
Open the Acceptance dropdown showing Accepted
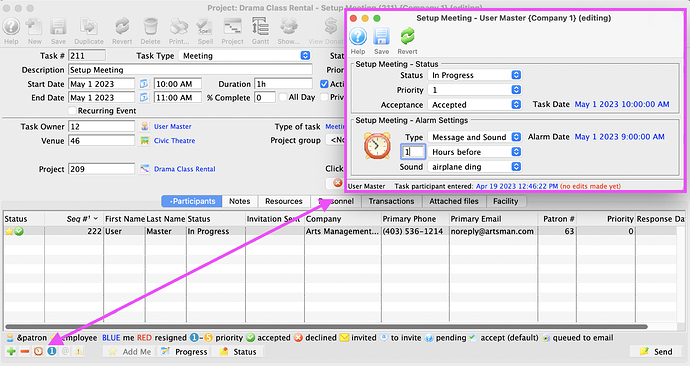tap(474, 105)
